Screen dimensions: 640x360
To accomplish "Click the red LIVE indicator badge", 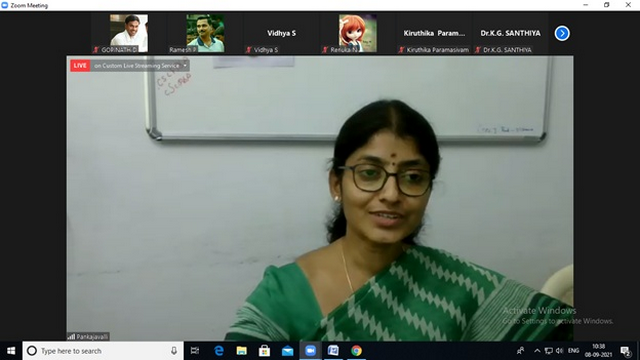I will [x=80, y=66].
